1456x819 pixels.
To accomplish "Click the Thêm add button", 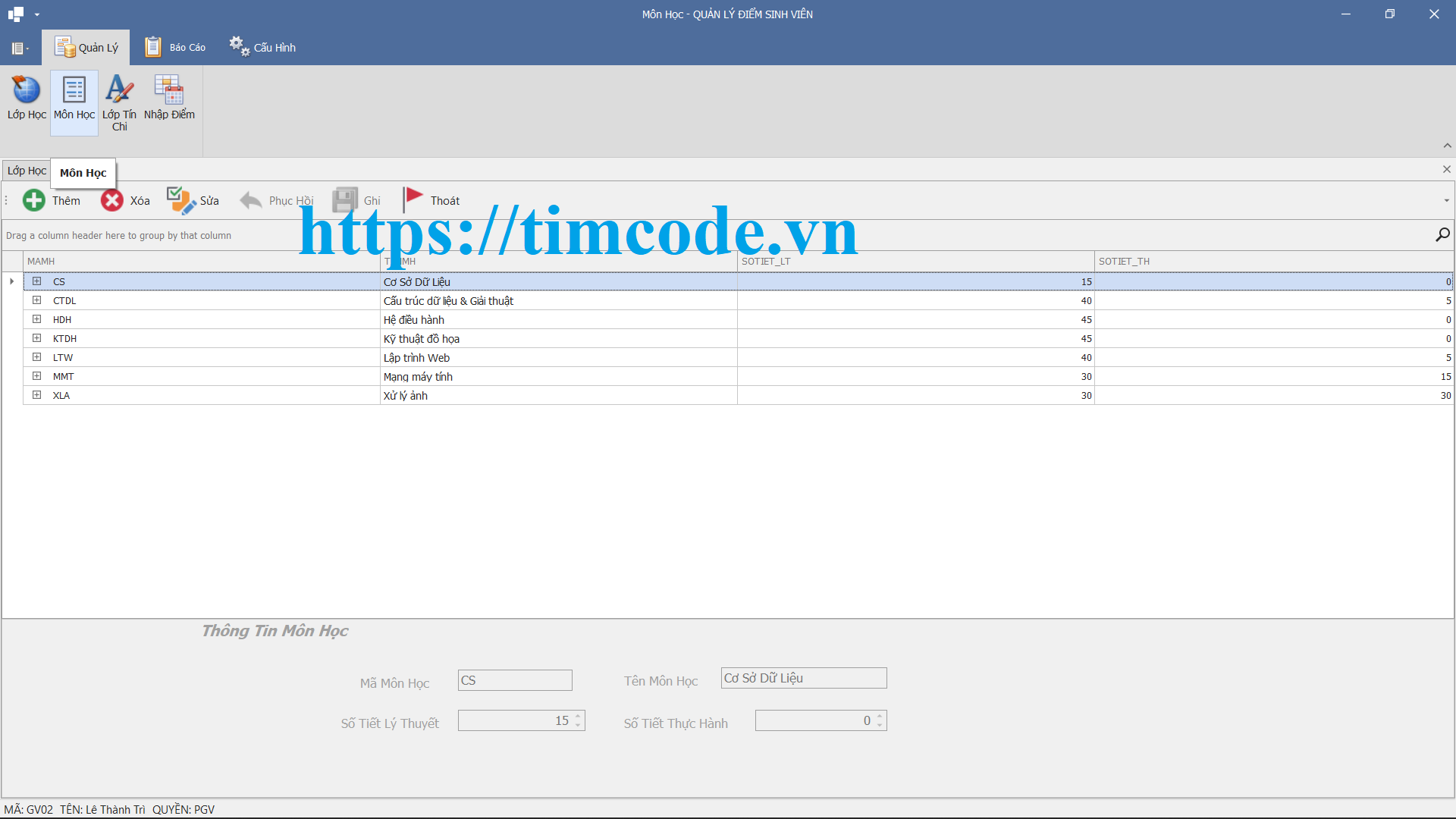I will pos(52,200).
